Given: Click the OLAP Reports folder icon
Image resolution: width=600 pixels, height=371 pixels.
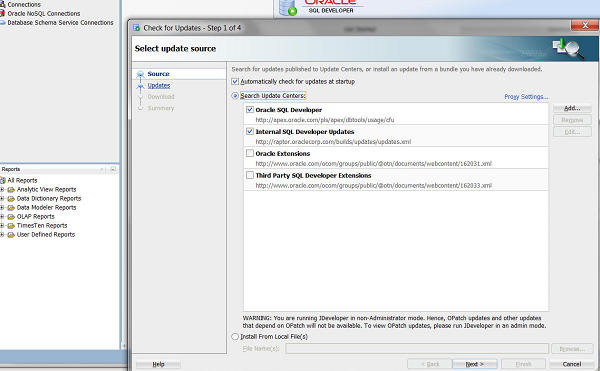Looking at the screenshot, I should pos(11,216).
